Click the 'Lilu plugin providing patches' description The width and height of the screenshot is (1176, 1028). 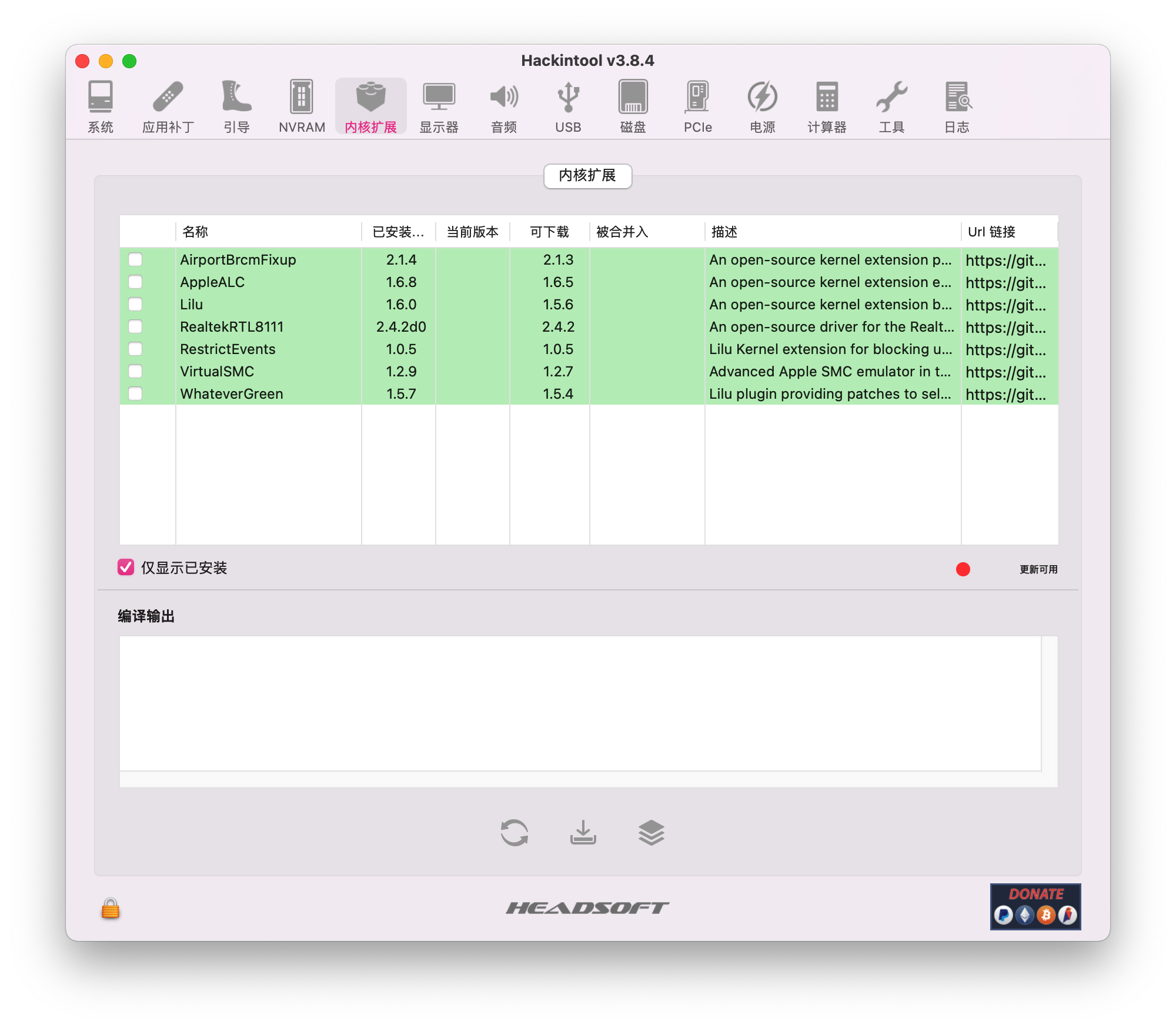830,394
